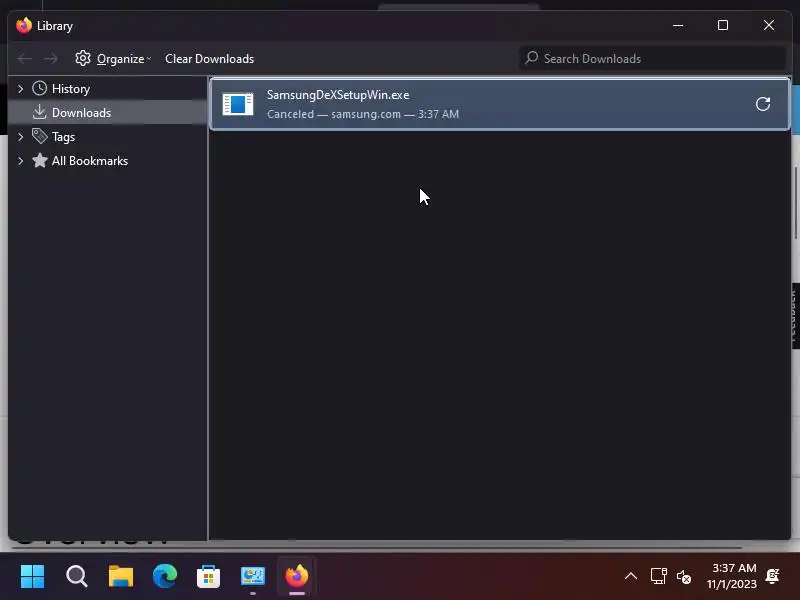Go forward with the right arrow
This screenshot has width=800, height=600.
pyautogui.click(x=51, y=59)
